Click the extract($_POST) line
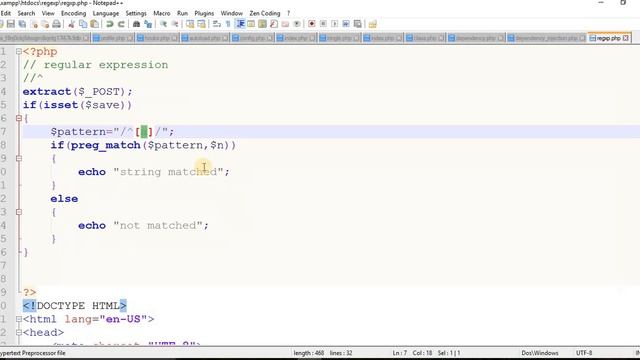This screenshot has height=360, width=640. coord(78,91)
